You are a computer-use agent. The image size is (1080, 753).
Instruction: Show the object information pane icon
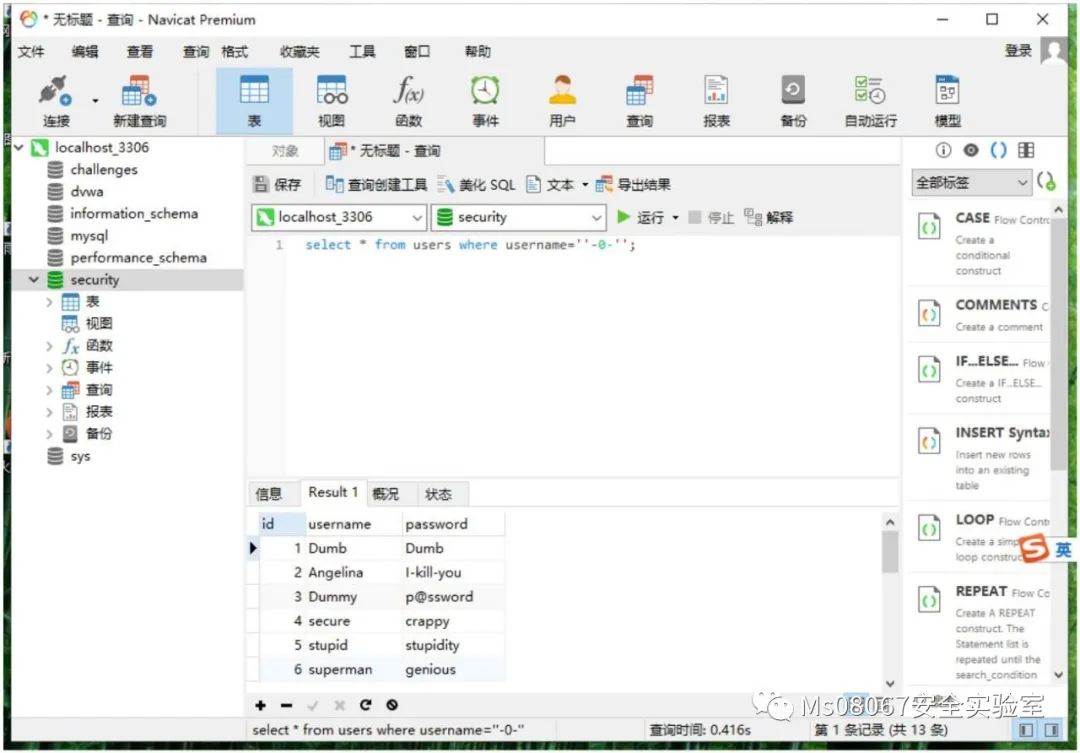[943, 150]
